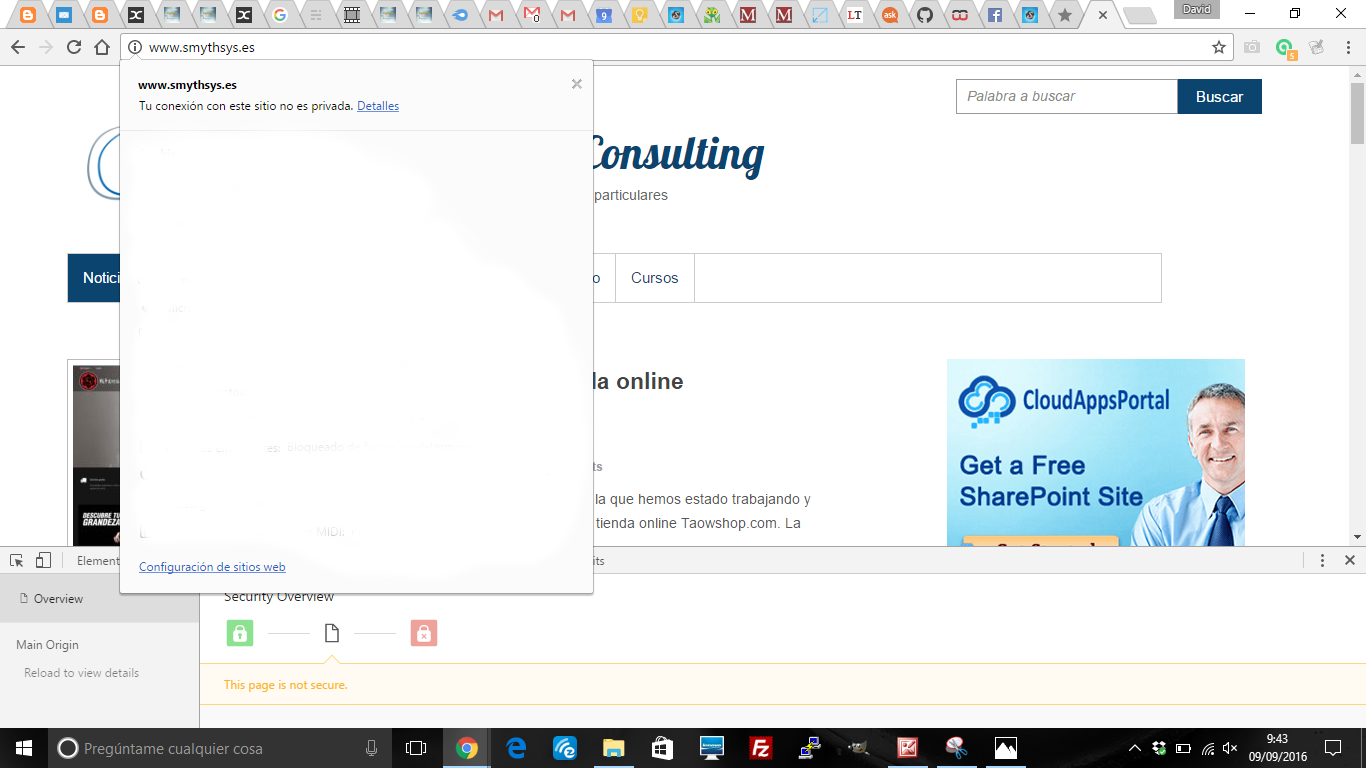The width and height of the screenshot is (1366, 768).
Task: Open the GitHub tab
Action: pyautogui.click(x=924, y=15)
